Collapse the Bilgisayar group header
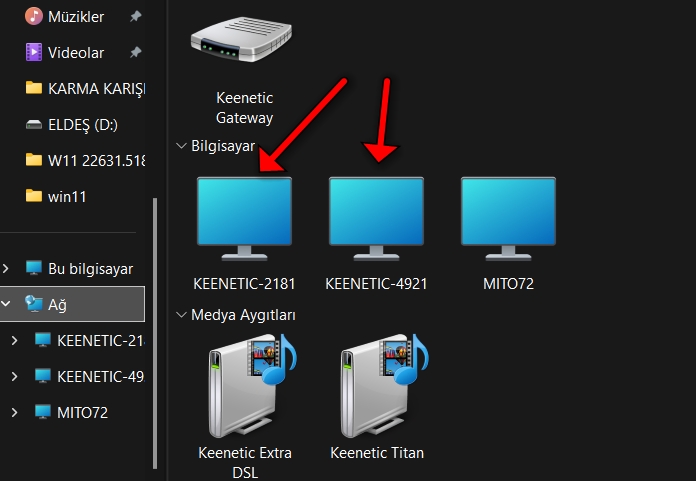The width and height of the screenshot is (696, 481). (x=181, y=146)
